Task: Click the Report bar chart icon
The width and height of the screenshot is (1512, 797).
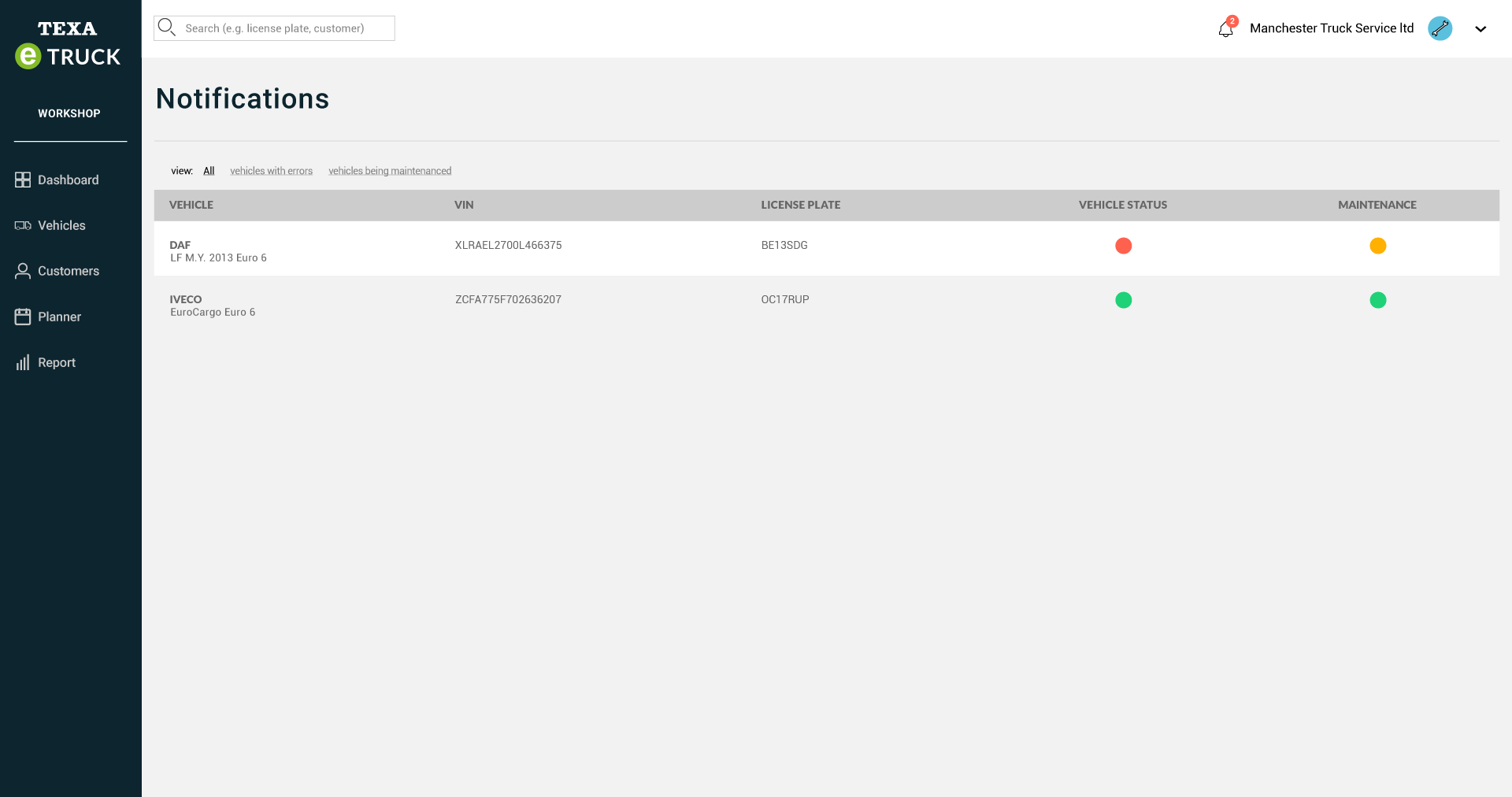Action: click(23, 362)
